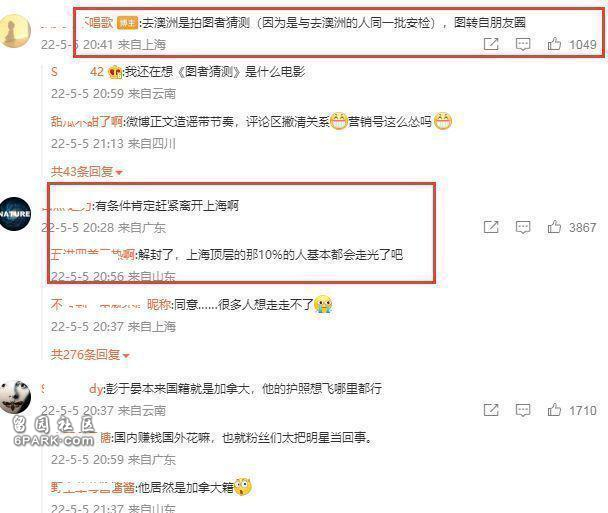Reply to the comment with 1710 likes
The width and height of the screenshot is (608, 513).
click(523, 410)
